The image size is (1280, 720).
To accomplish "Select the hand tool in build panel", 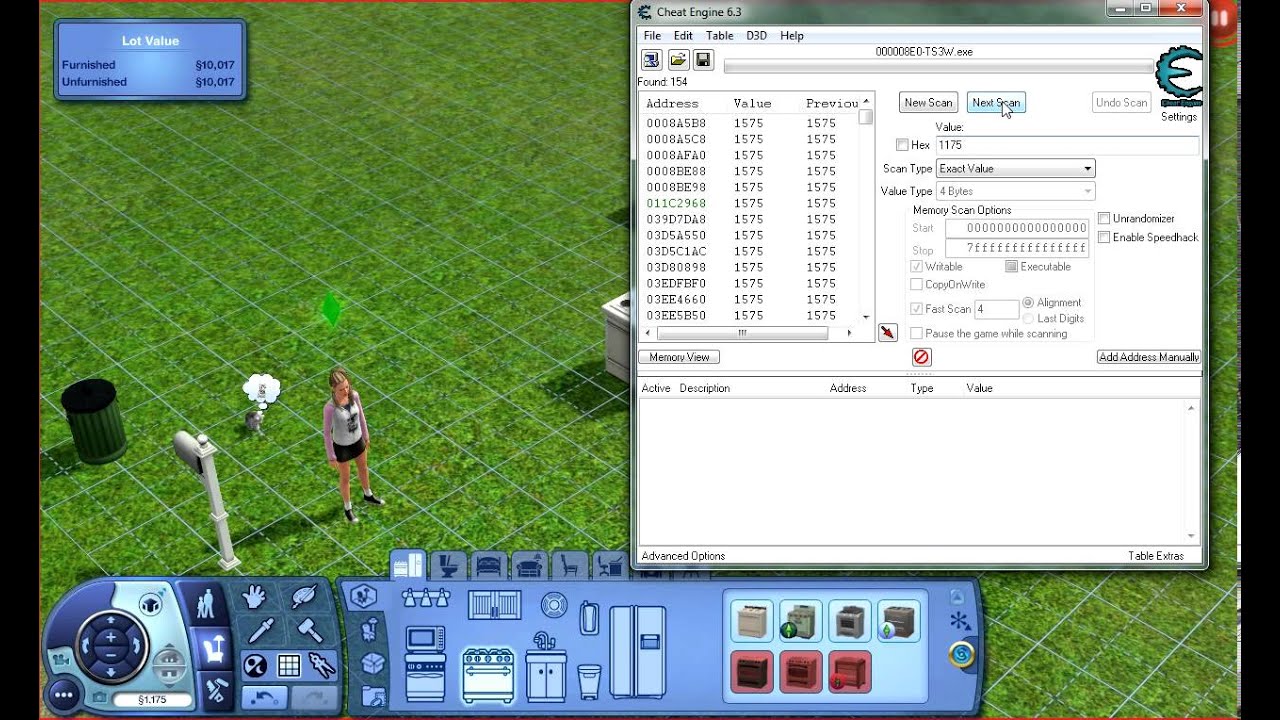I will [x=254, y=597].
